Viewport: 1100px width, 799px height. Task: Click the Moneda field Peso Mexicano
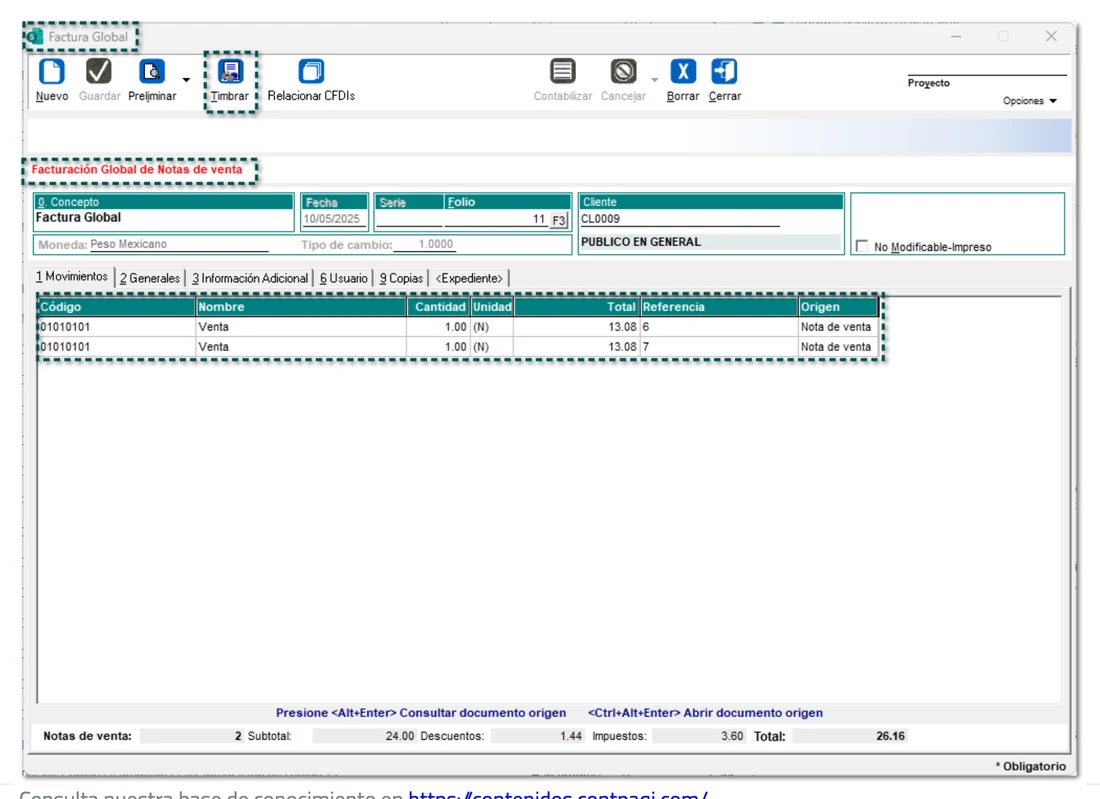point(179,244)
